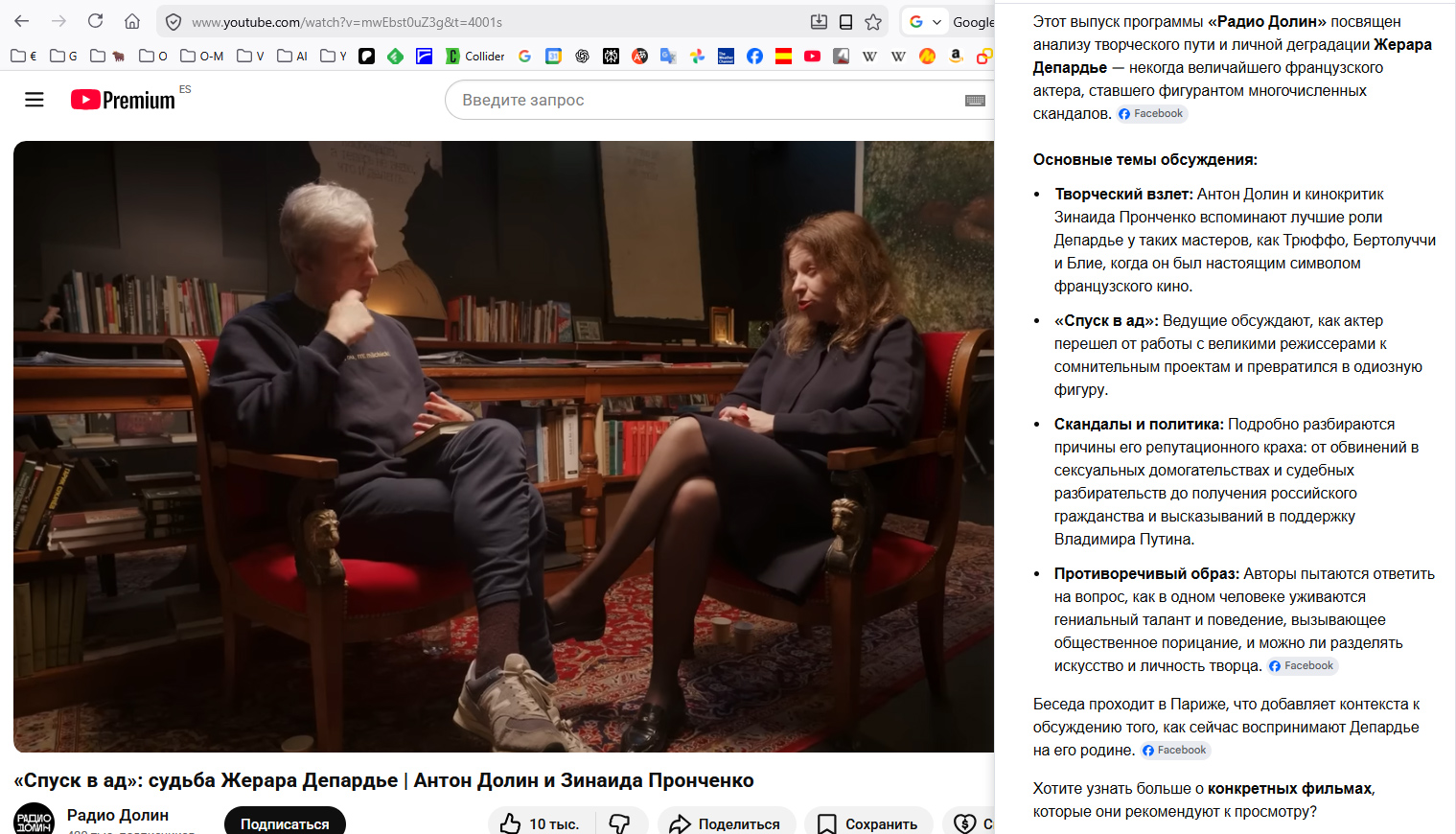The width and height of the screenshot is (1456, 834).
Task: Go back to the previous page
Action: [x=22, y=21]
